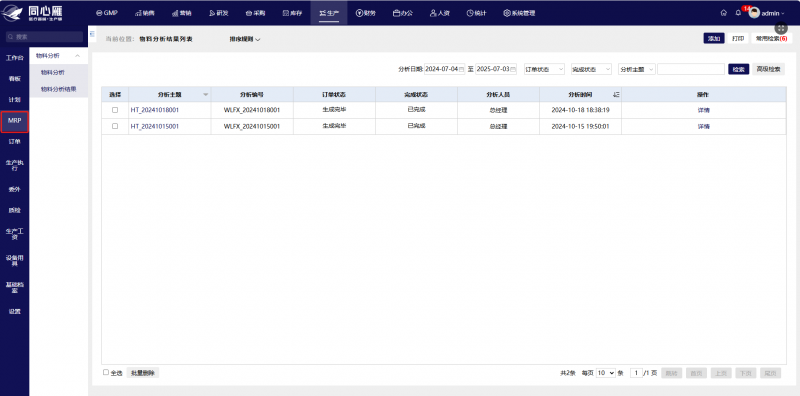800x396 pixels.
Task: Expand the sort rules dropdown
Action: (245, 39)
